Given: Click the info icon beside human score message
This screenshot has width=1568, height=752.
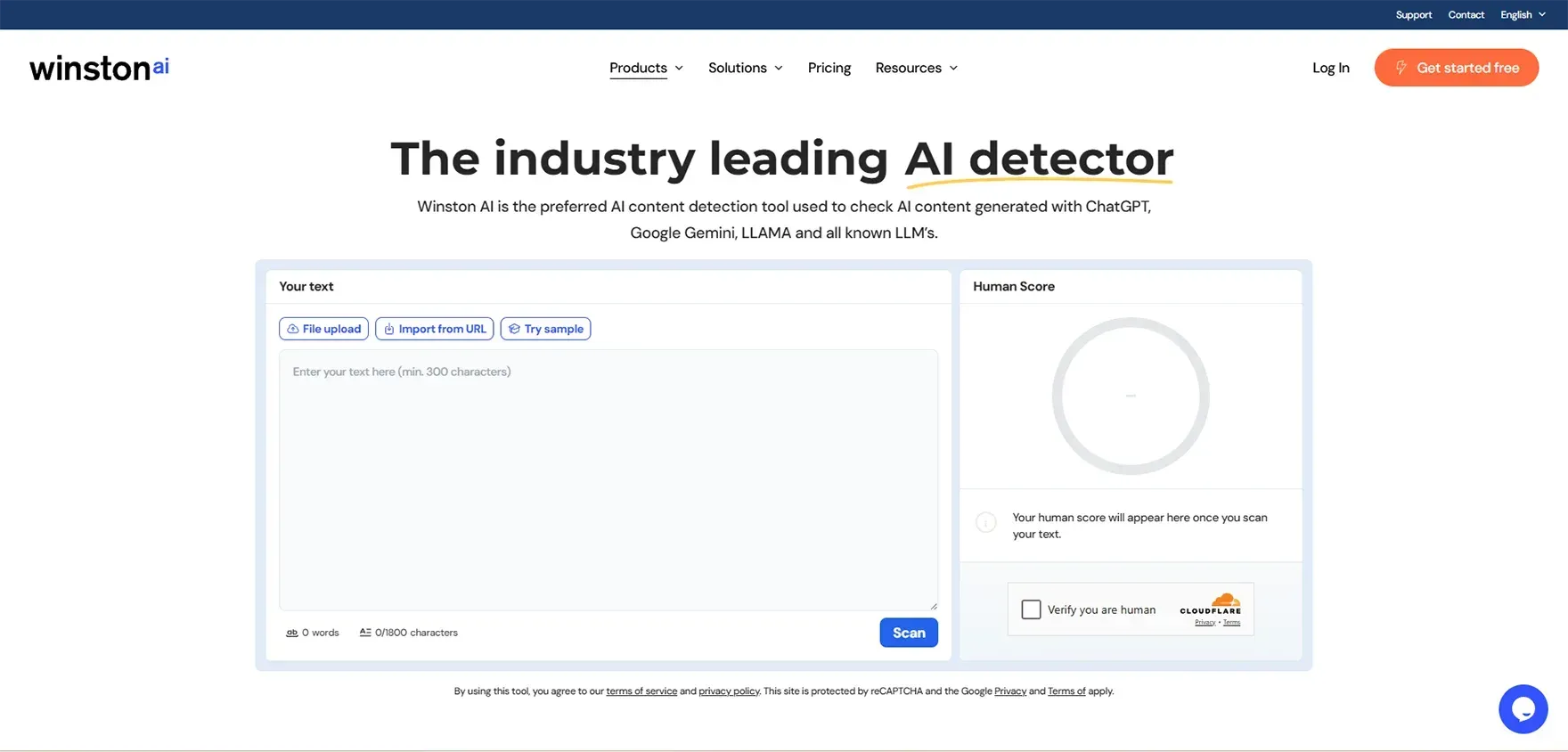Looking at the screenshot, I should tap(985, 523).
